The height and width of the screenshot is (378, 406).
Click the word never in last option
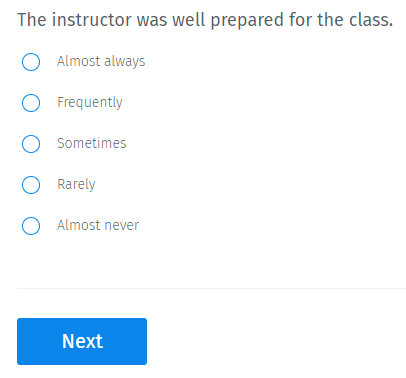point(121,226)
